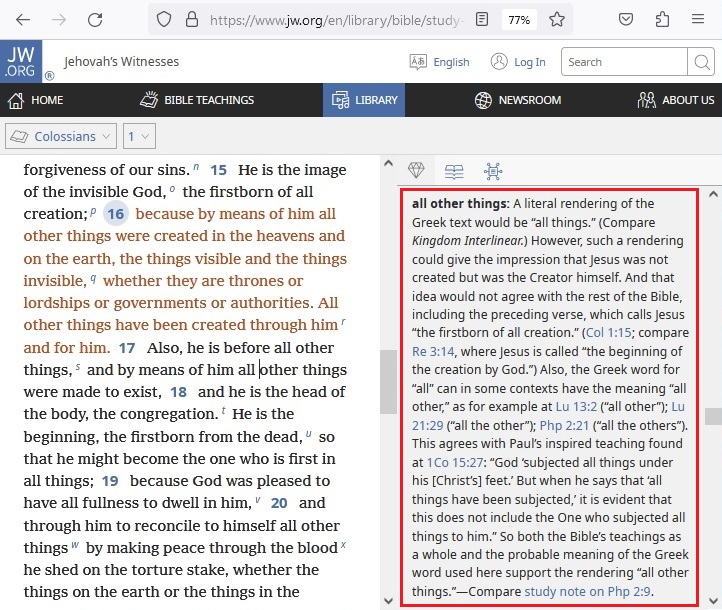Image resolution: width=722 pixels, height=610 pixels.
Task: Open the tracking protection shield icon
Action: [x=164, y=19]
